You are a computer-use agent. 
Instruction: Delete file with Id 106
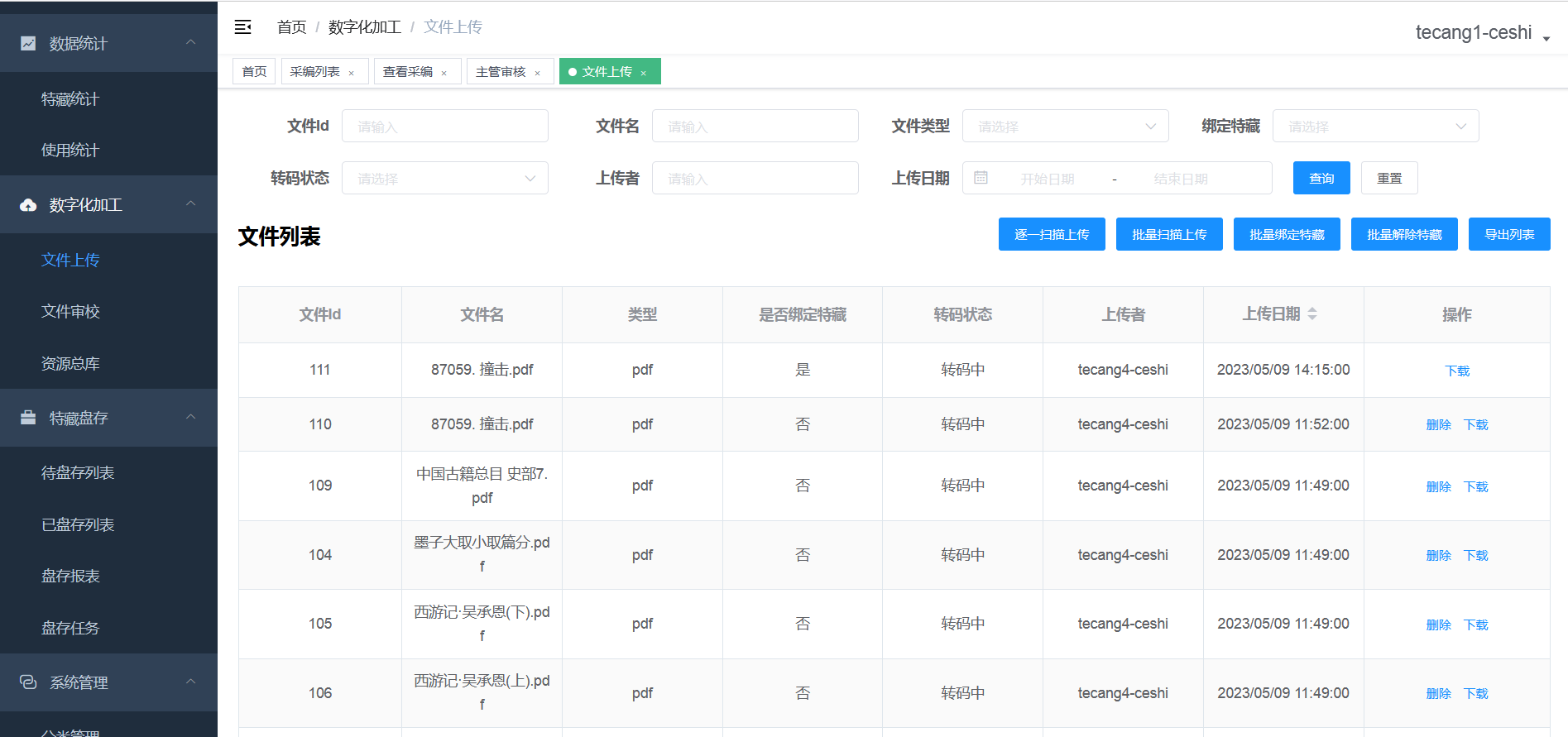click(x=1439, y=693)
